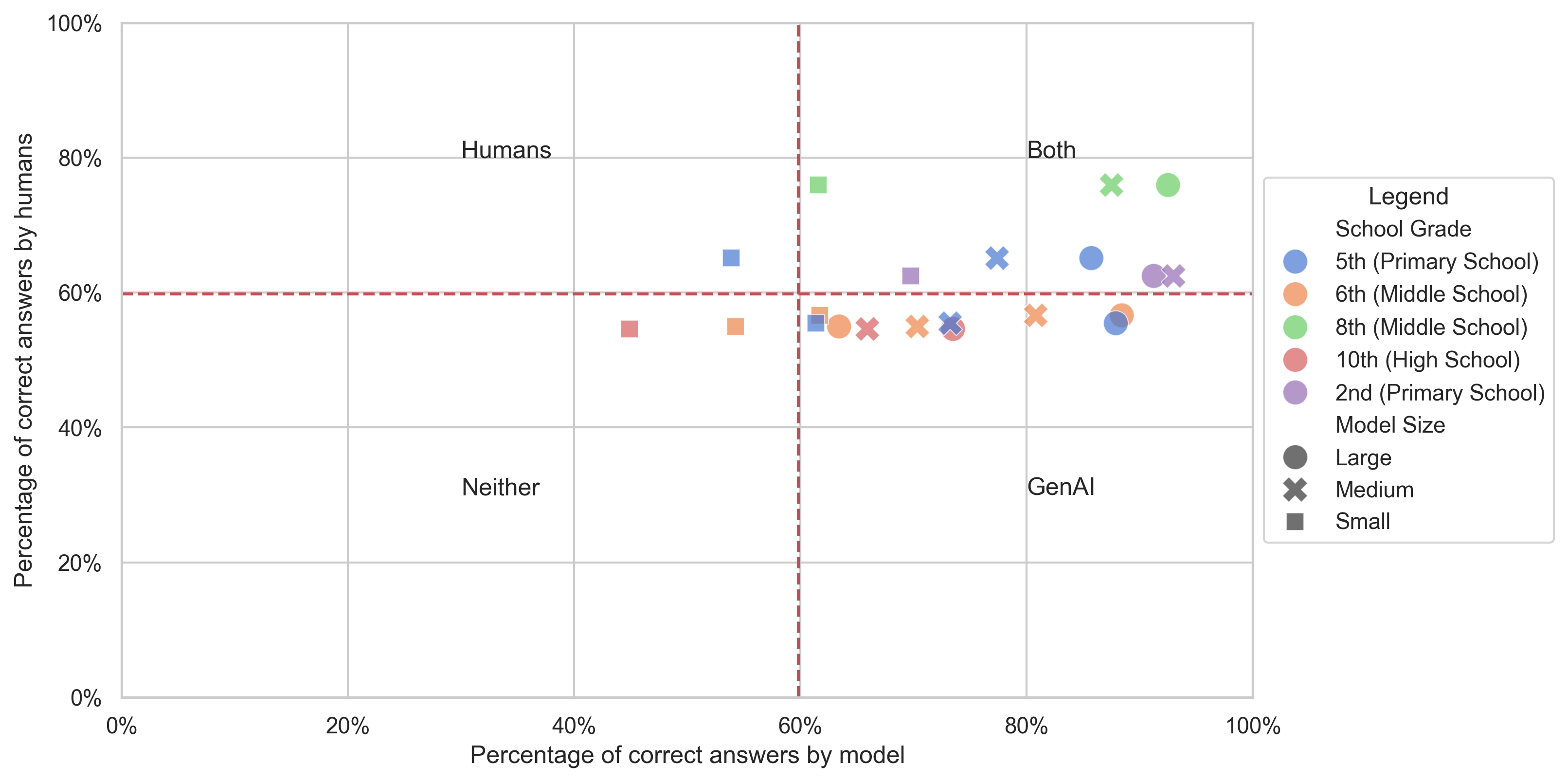Click the Small square marker in legend
Screen dimensions: 1568x783
tap(1295, 522)
